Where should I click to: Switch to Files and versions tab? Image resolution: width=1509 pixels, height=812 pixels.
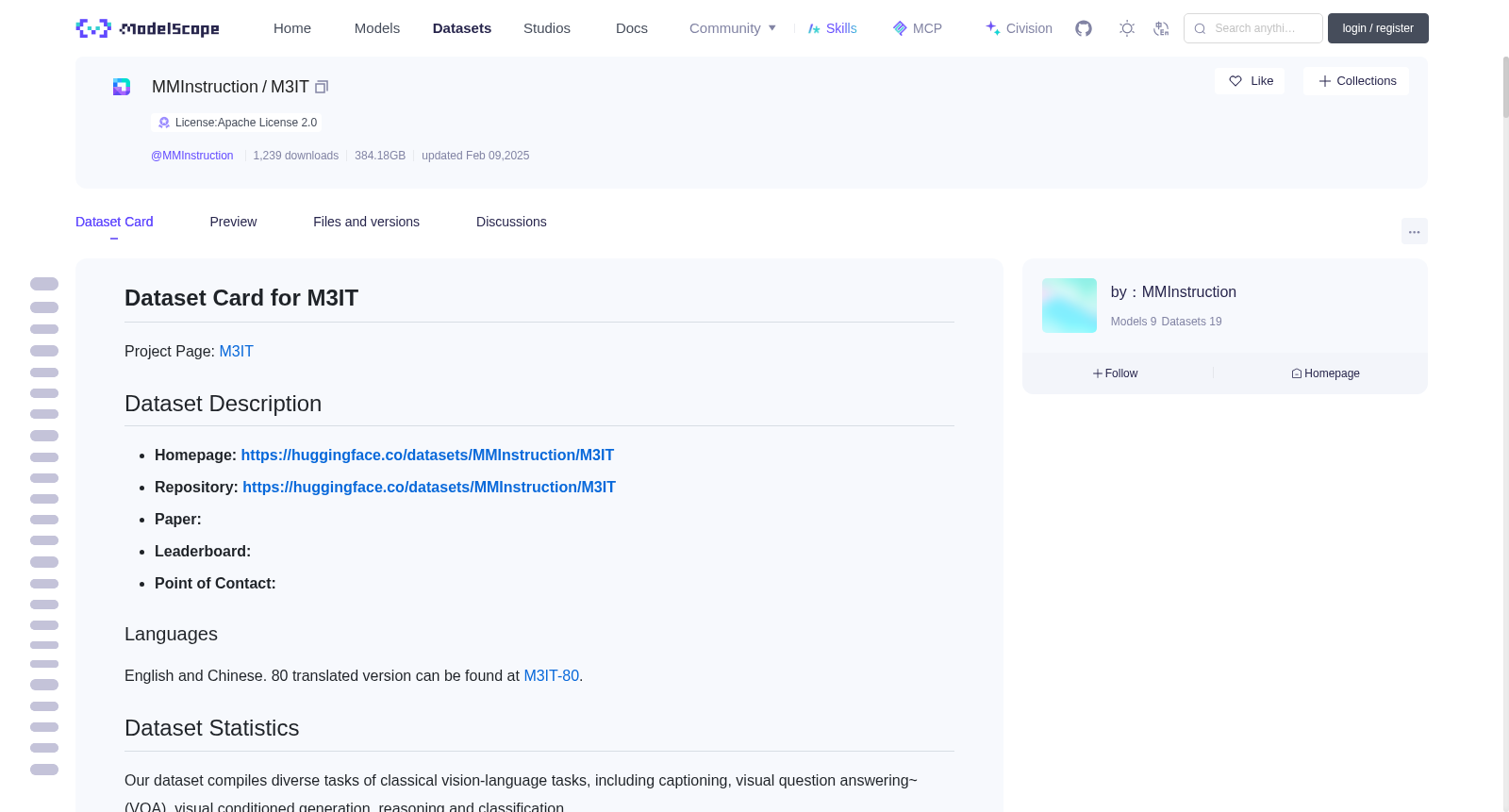point(366,222)
